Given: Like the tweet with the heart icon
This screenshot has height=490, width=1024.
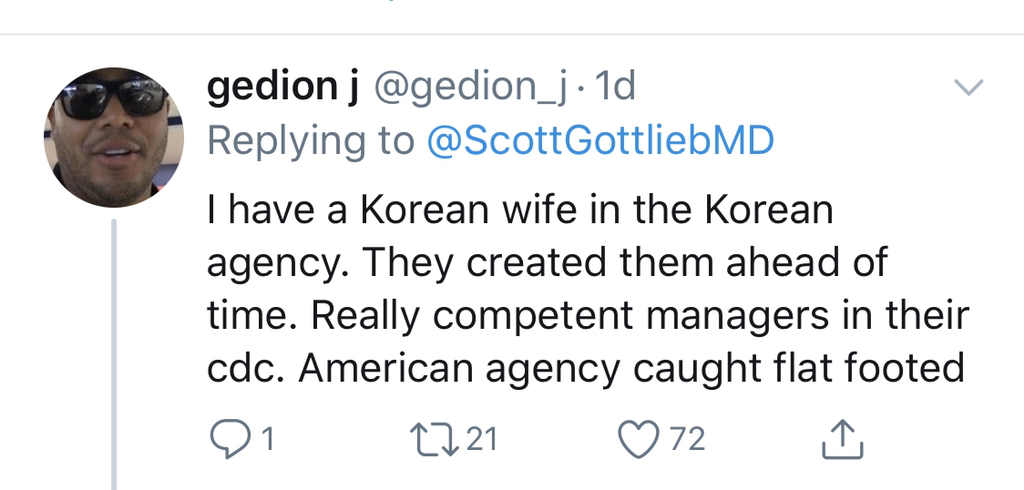Looking at the screenshot, I should click(x=638, y=437).
